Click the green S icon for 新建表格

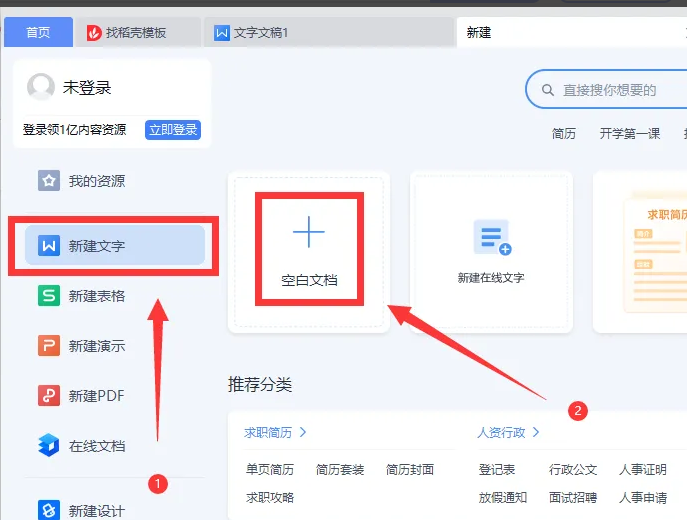49,295
